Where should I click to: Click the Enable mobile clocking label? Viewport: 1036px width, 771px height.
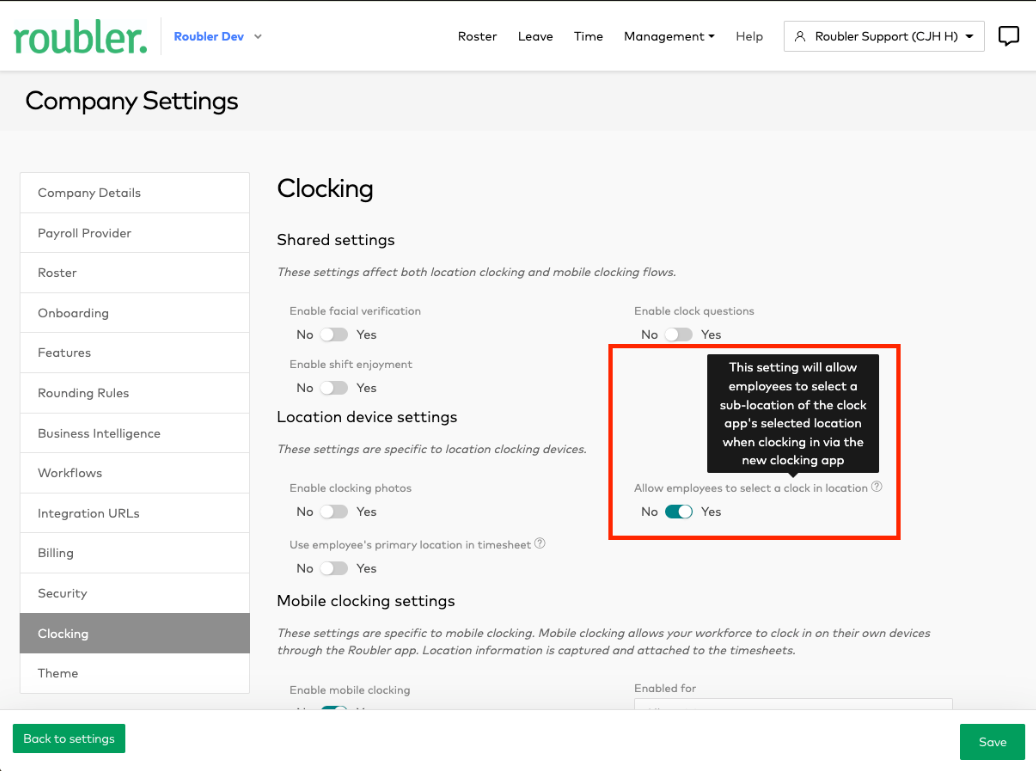[350, 690]
